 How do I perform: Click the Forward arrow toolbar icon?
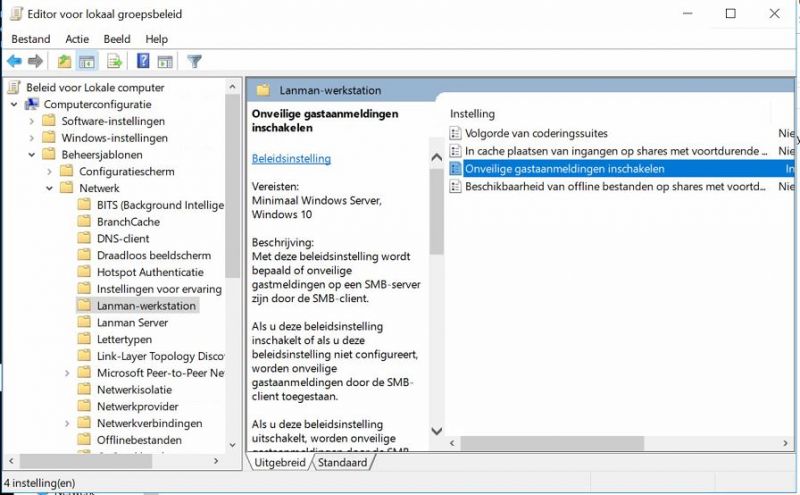coord(35,62)
